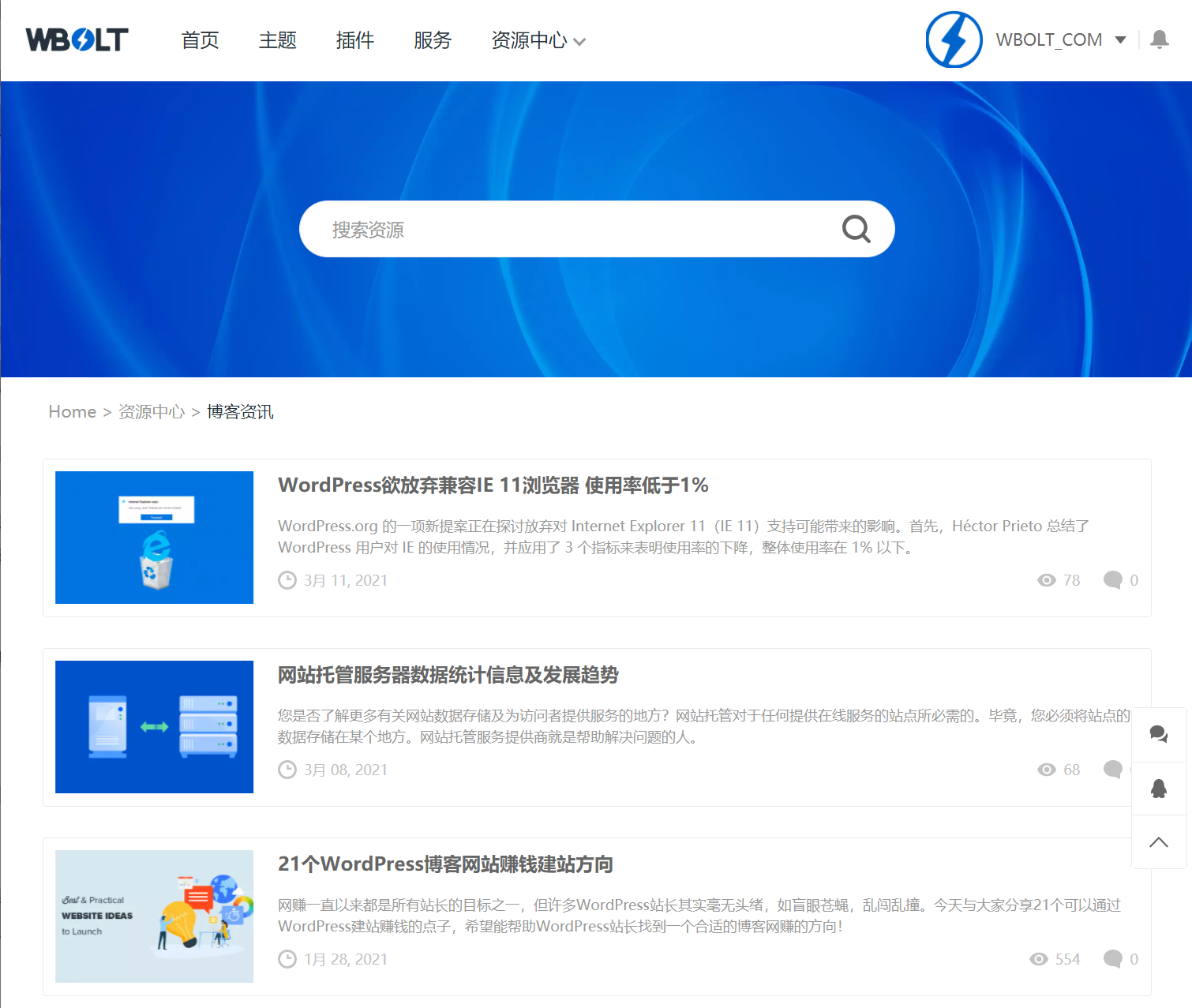Image resolution: width=1192 pixels, height=1008 pixels.
Task: Click the eye view-count icon on IE 11 article
Action: pyautogui.click(x=1047, y=579)
